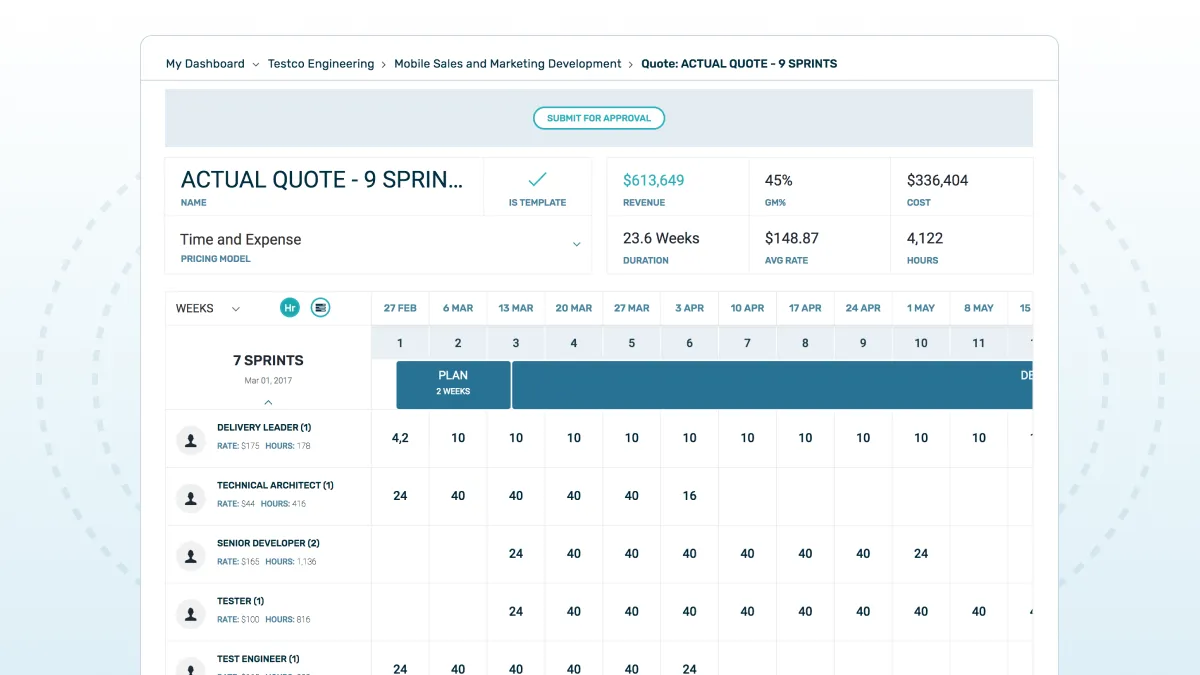
Task: Click the My Dashboard breadcrumb link
Action: point(205,64)
